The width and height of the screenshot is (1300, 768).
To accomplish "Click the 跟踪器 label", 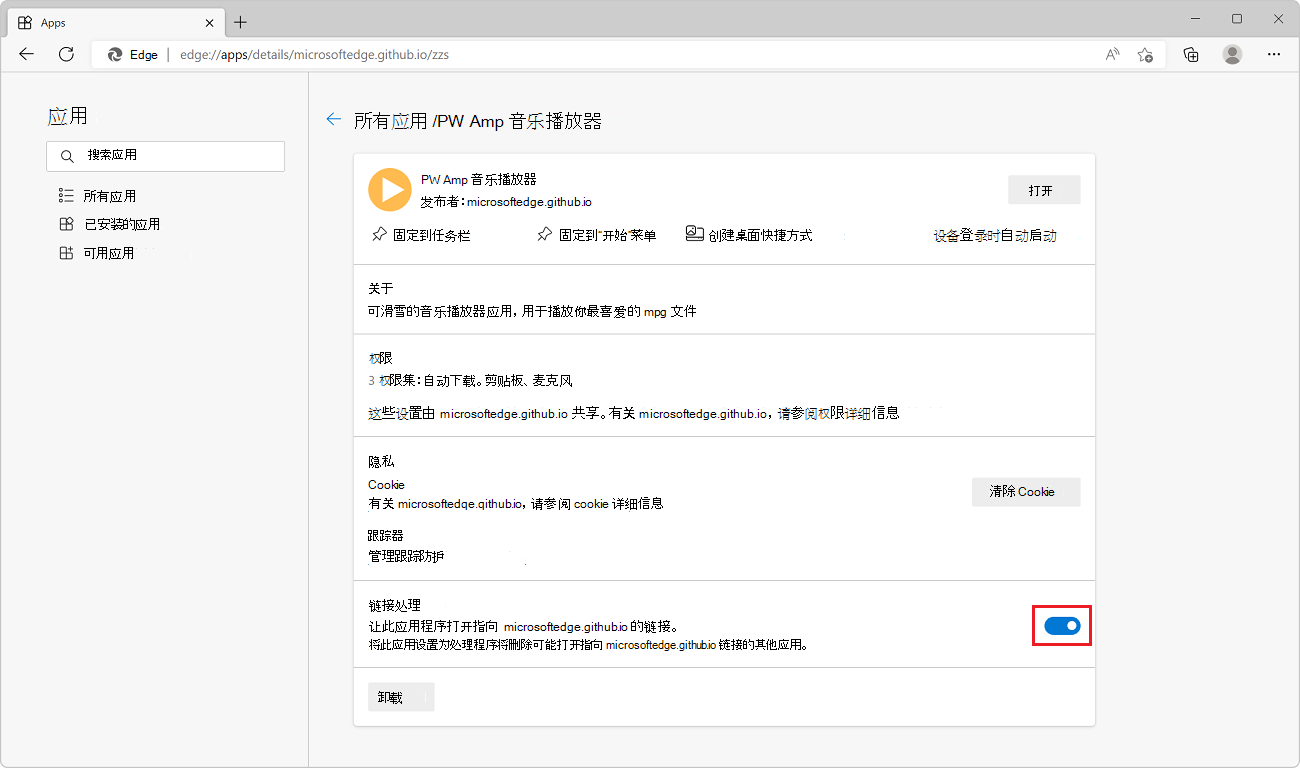I will 385,536.
